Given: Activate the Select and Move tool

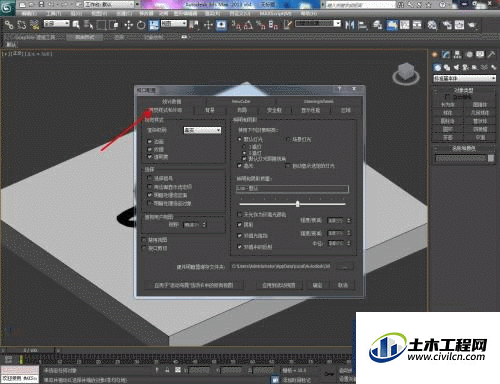Looking at the screenshot, I should [x=128, y=25].
